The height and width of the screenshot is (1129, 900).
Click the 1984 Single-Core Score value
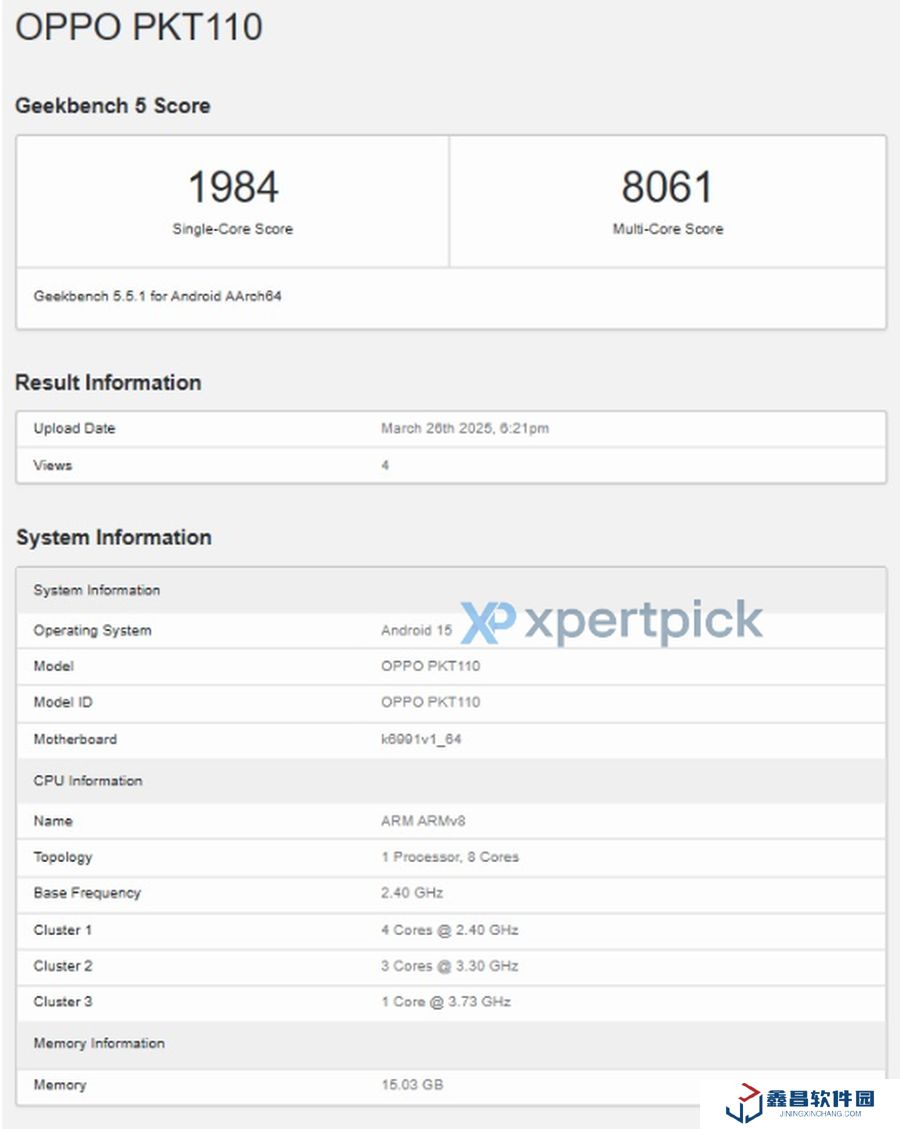[x=233, y=187]
